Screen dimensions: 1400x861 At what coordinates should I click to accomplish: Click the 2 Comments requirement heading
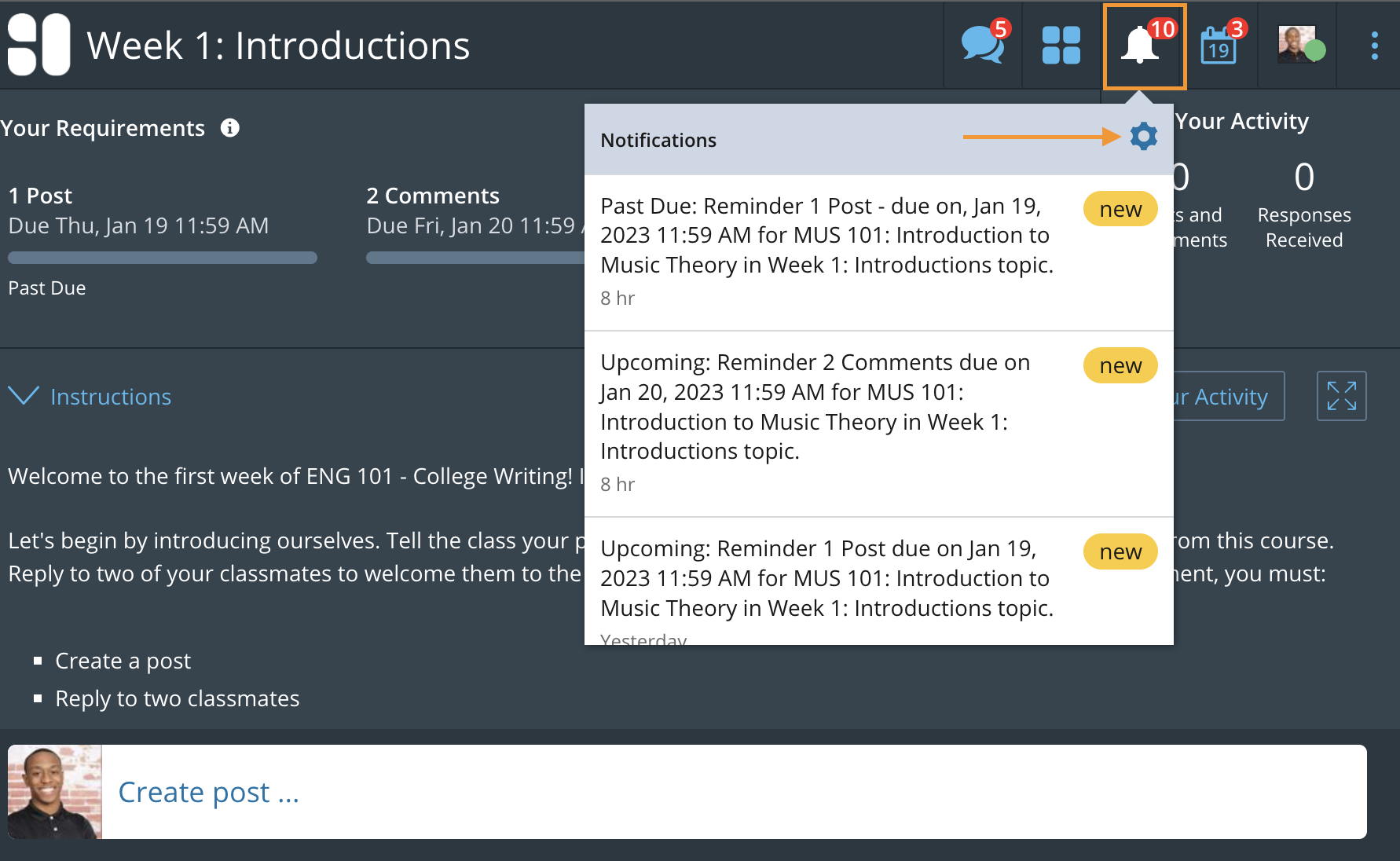click(x=433, y=196)
